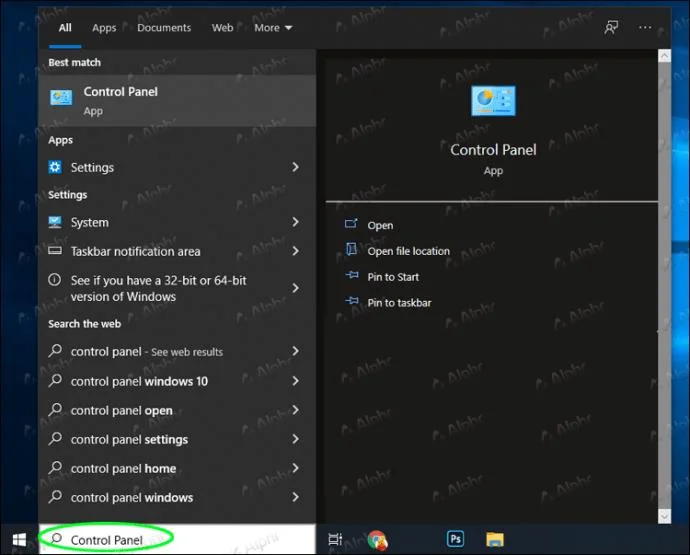Expand the System result chevron
690x555 pixels.
[x=295, y=222]
